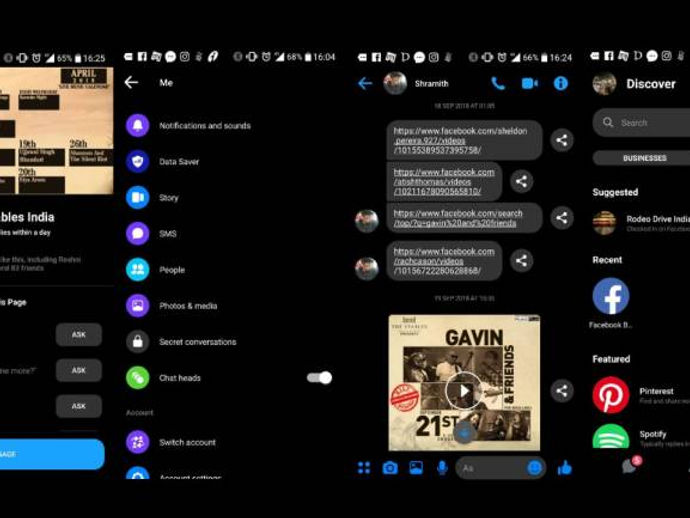Play the Gavin & Friends video
The height and width of the screenshot is (518, 690).
pos(464,391)
